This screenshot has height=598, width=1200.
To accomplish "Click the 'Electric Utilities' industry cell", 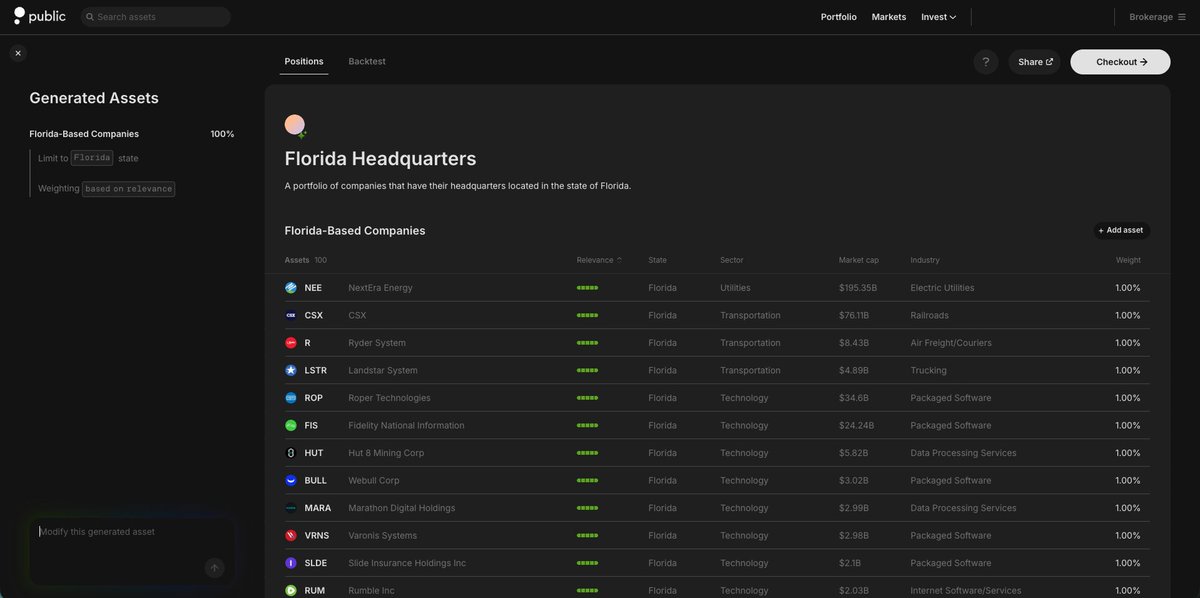I will (x=942, y=288).
